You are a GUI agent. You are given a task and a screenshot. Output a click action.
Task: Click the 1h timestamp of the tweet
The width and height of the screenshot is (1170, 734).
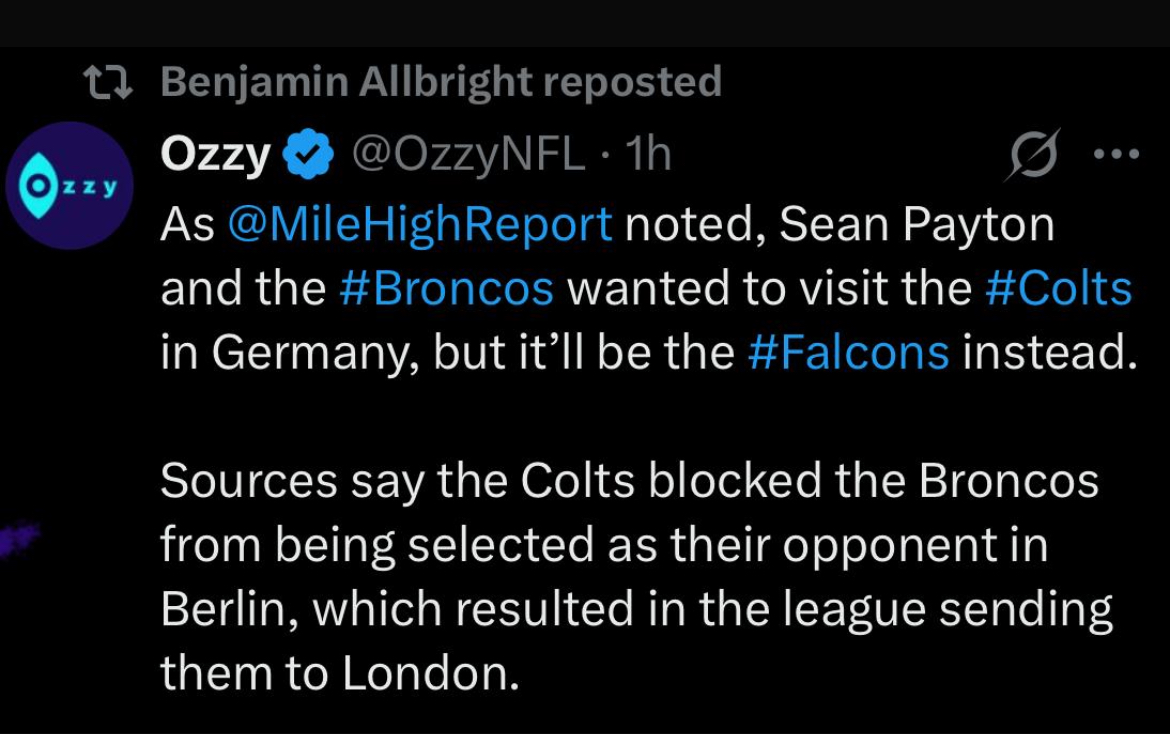tap(646, 156)
